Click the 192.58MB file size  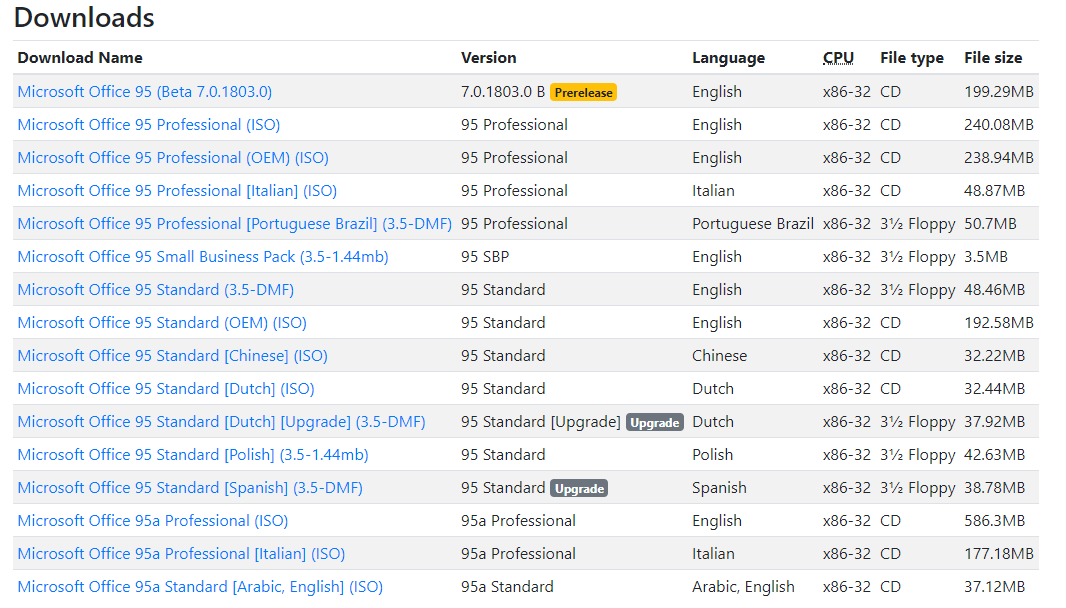pos(999,323)
